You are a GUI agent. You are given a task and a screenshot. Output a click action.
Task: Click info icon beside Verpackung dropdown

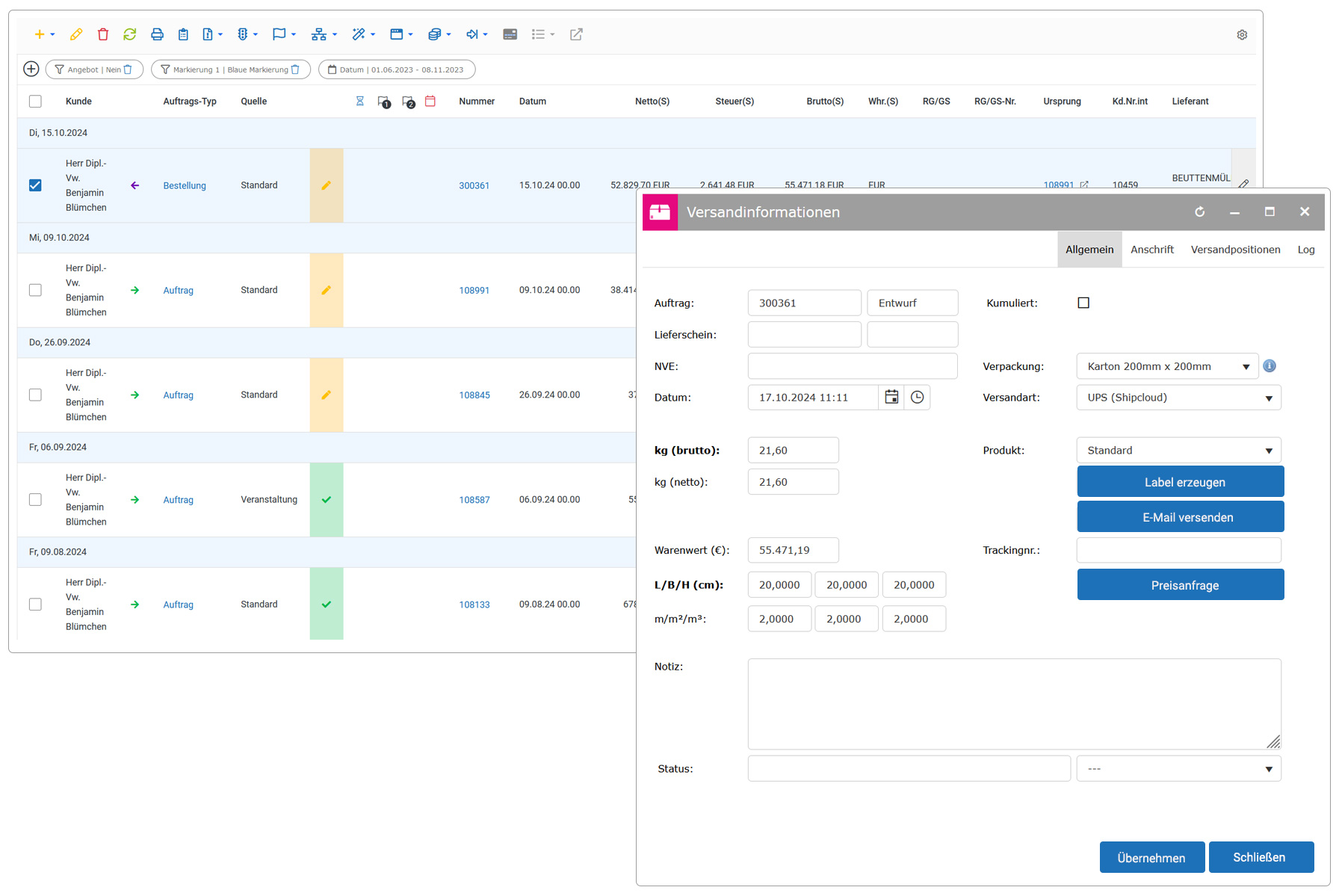click(x=1270, y=366)
